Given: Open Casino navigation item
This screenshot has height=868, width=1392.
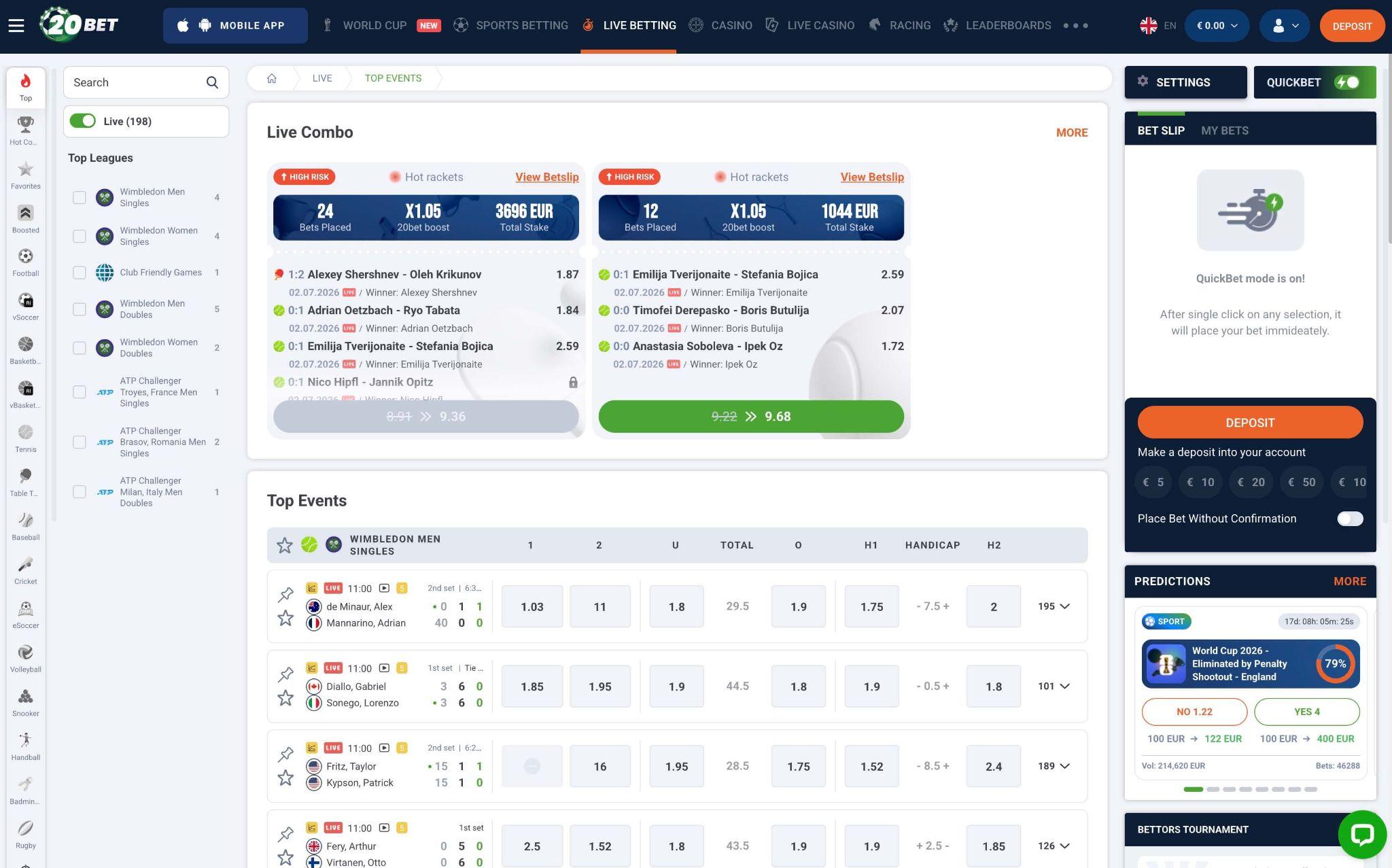Looking at the screenshot, I should pyautogui.click(x=720, y=26).
